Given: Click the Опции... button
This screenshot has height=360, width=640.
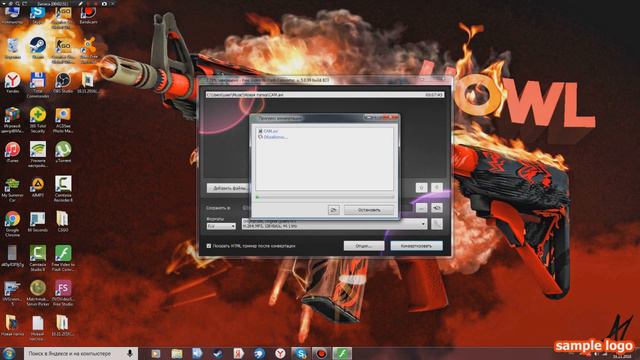Looking at the screenshot, I should click(364, 246).
